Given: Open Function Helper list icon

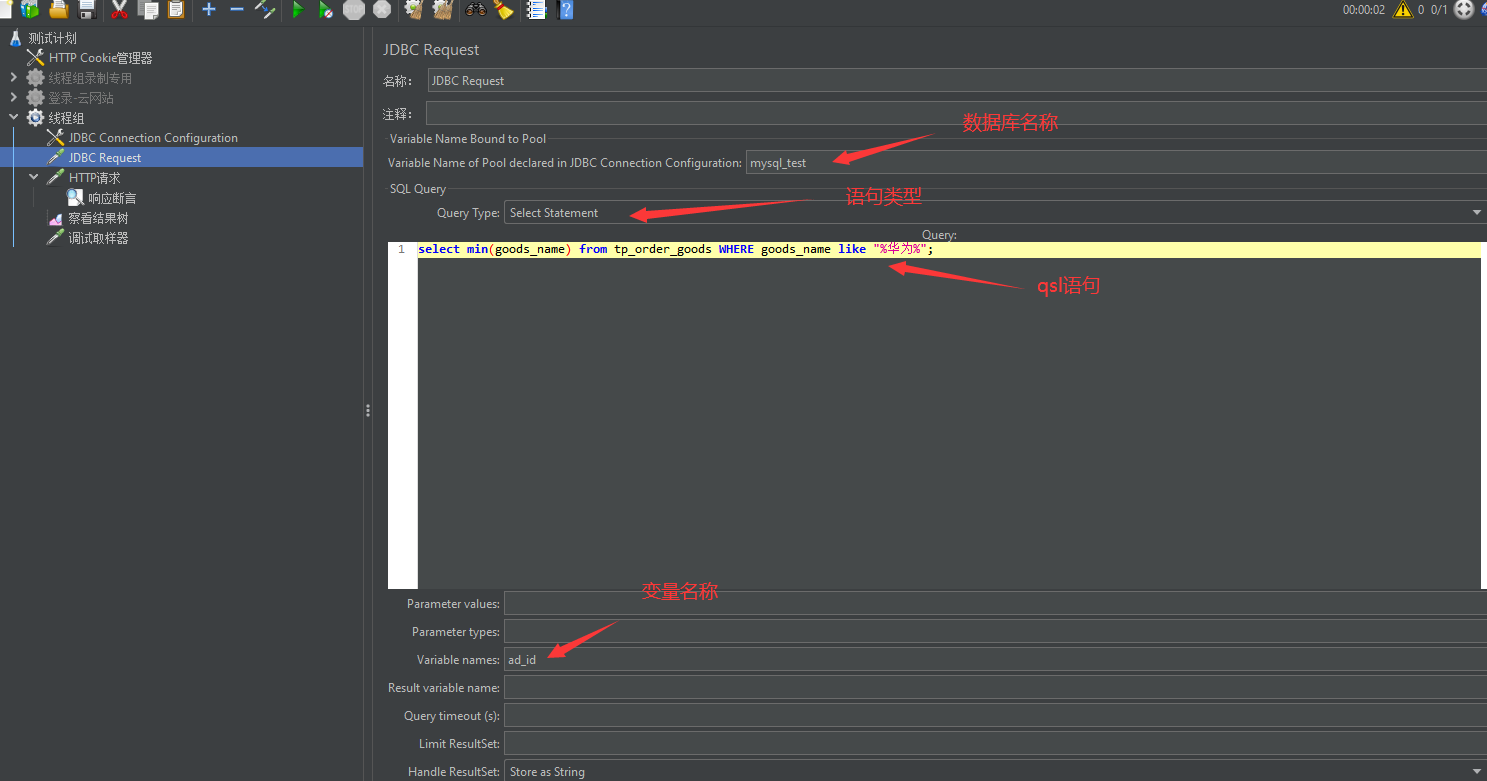Looking at the screenshot, I should tap(536, 9).
